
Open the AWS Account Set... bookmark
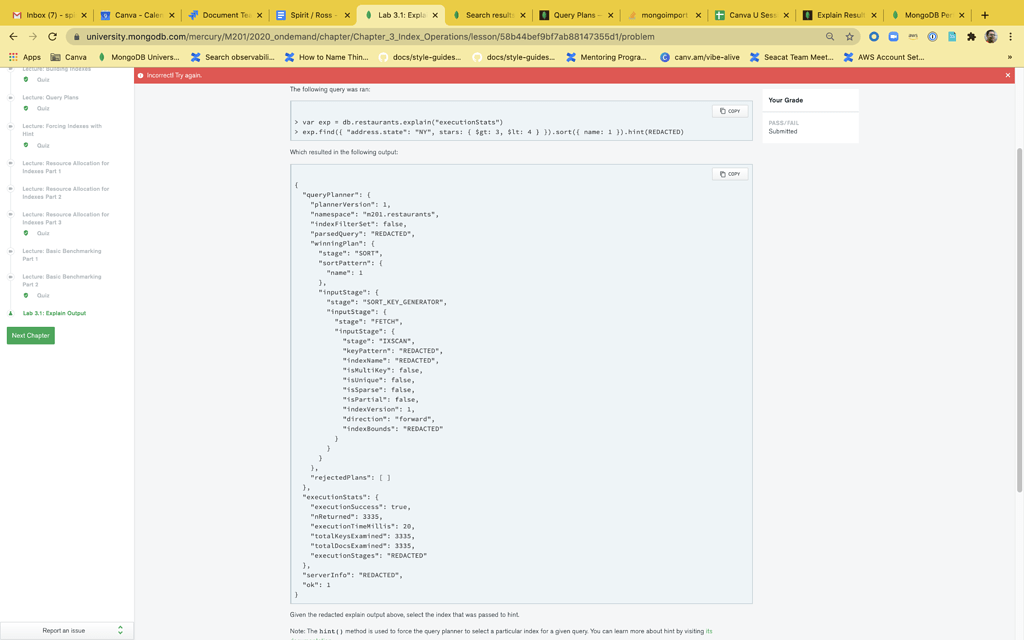point(884,57)
